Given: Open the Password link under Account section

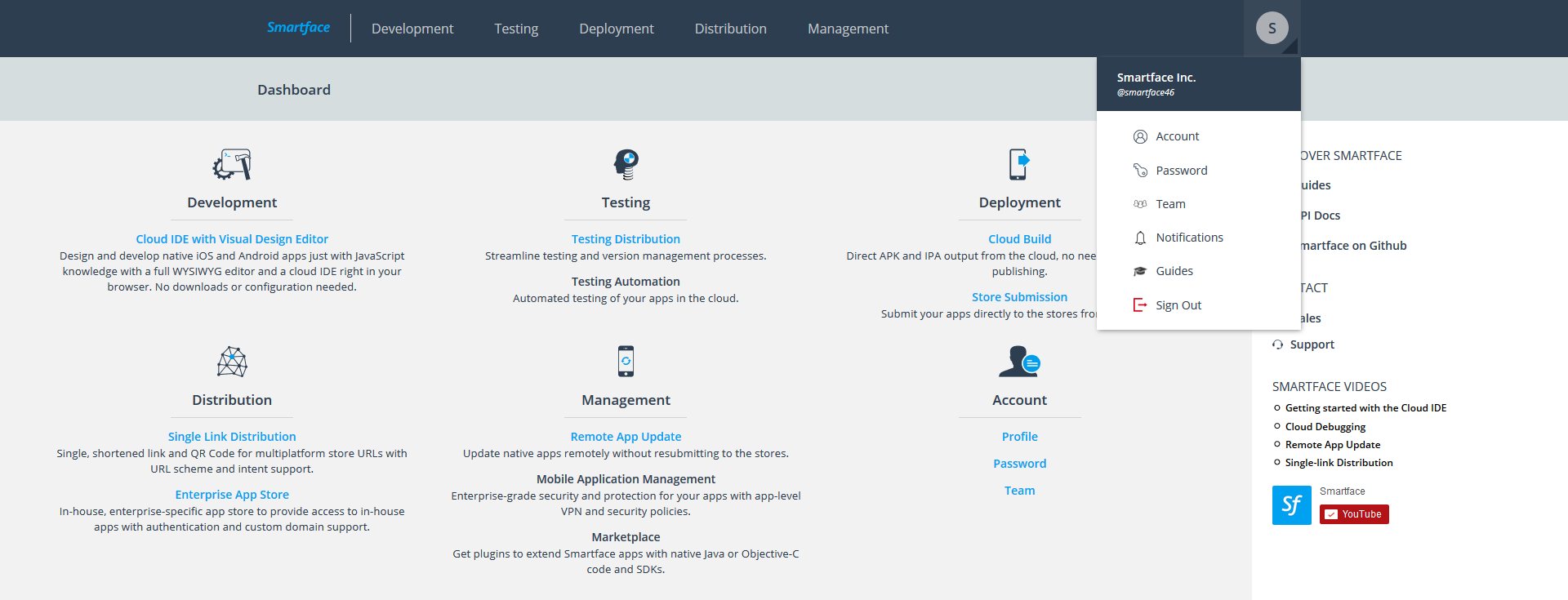Looking at the screenshot, I should click(1019, 464).
